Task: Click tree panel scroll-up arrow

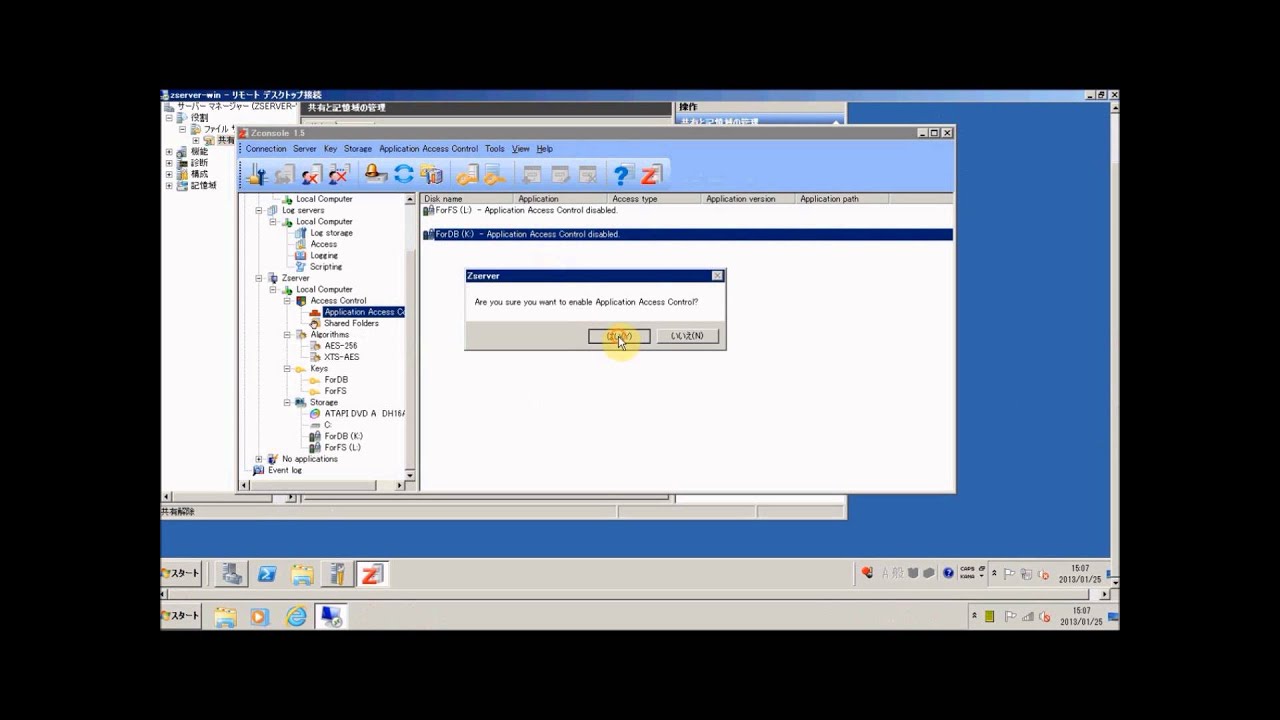Action: point(410,200)
